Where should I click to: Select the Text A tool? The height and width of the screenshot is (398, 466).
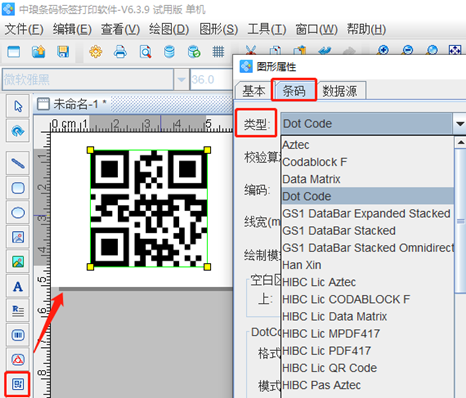pos(18,286)
